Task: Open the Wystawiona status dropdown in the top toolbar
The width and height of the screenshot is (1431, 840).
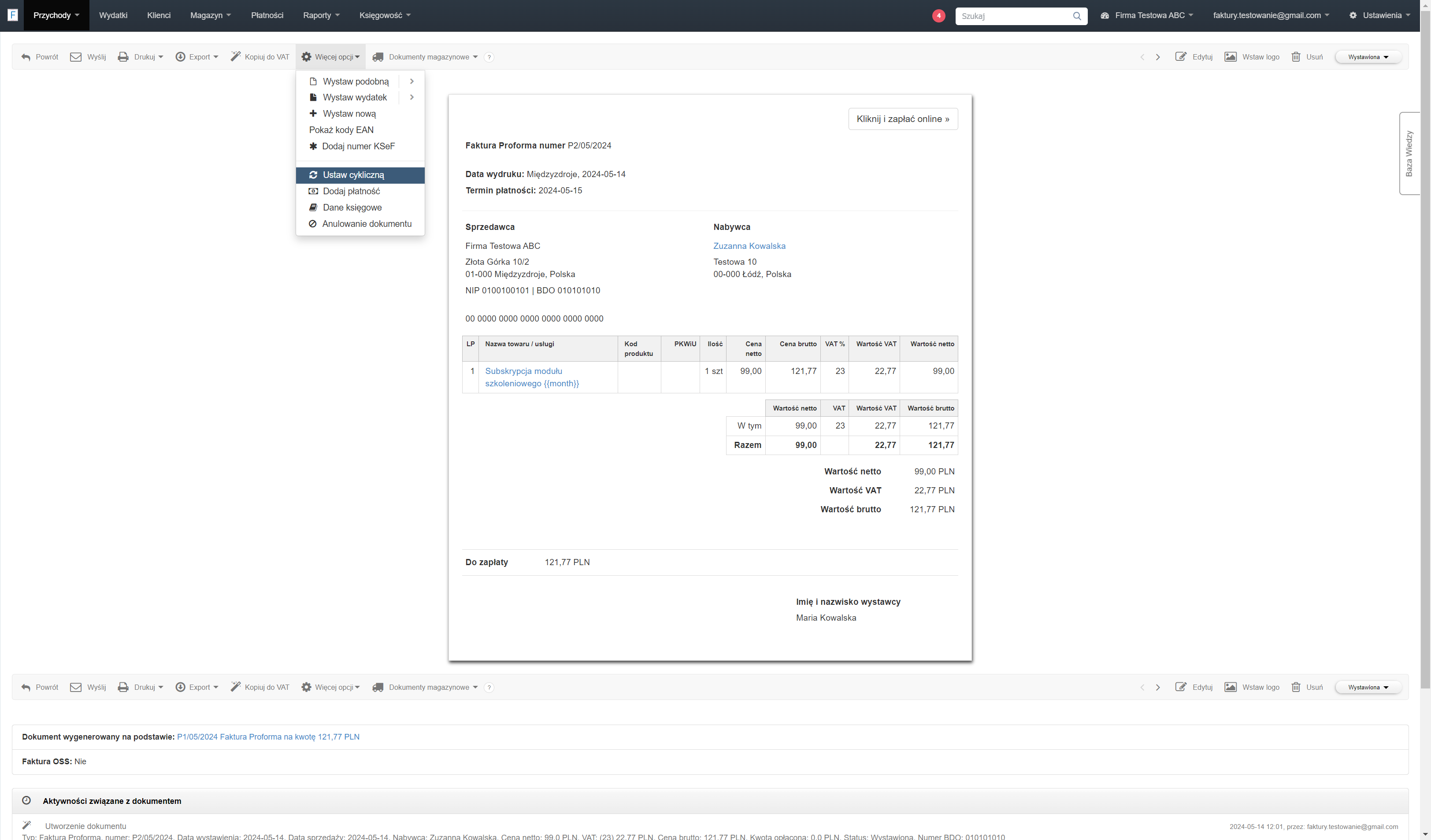Action: [x=1368, y=57]
